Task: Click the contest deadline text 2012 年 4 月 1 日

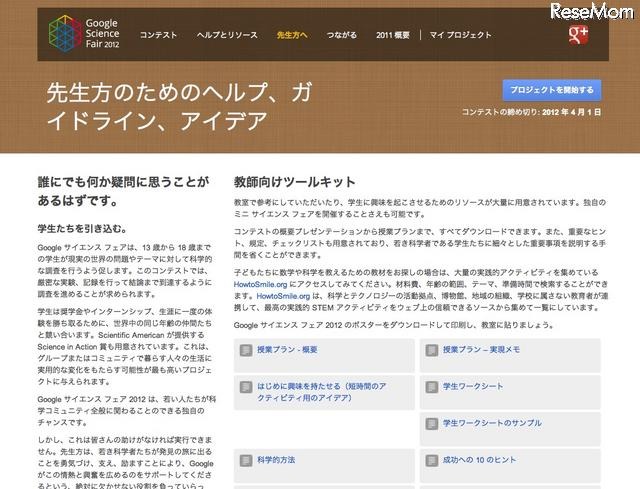Action: pyautogui.click(x=571, y=112)
